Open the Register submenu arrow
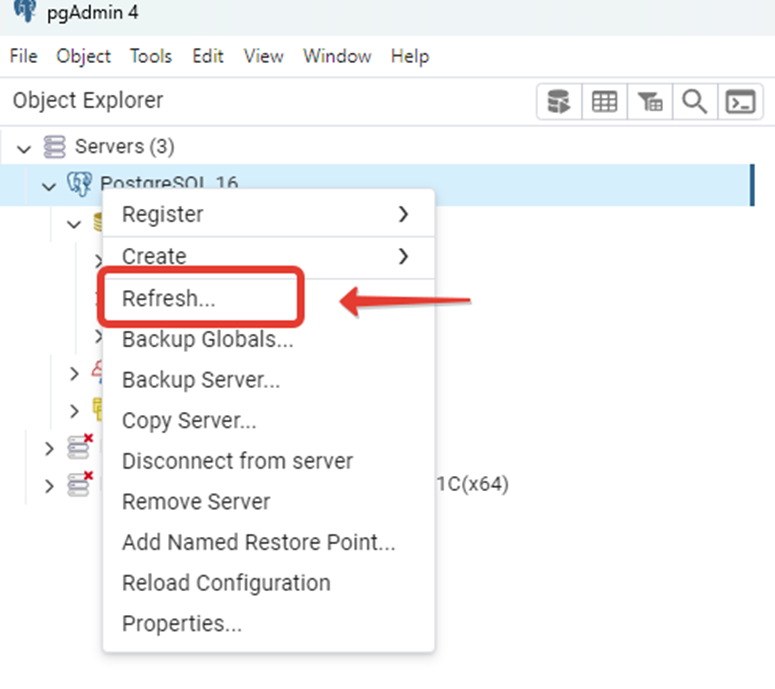Screen dimensions: 775x689 pos(403,215)
